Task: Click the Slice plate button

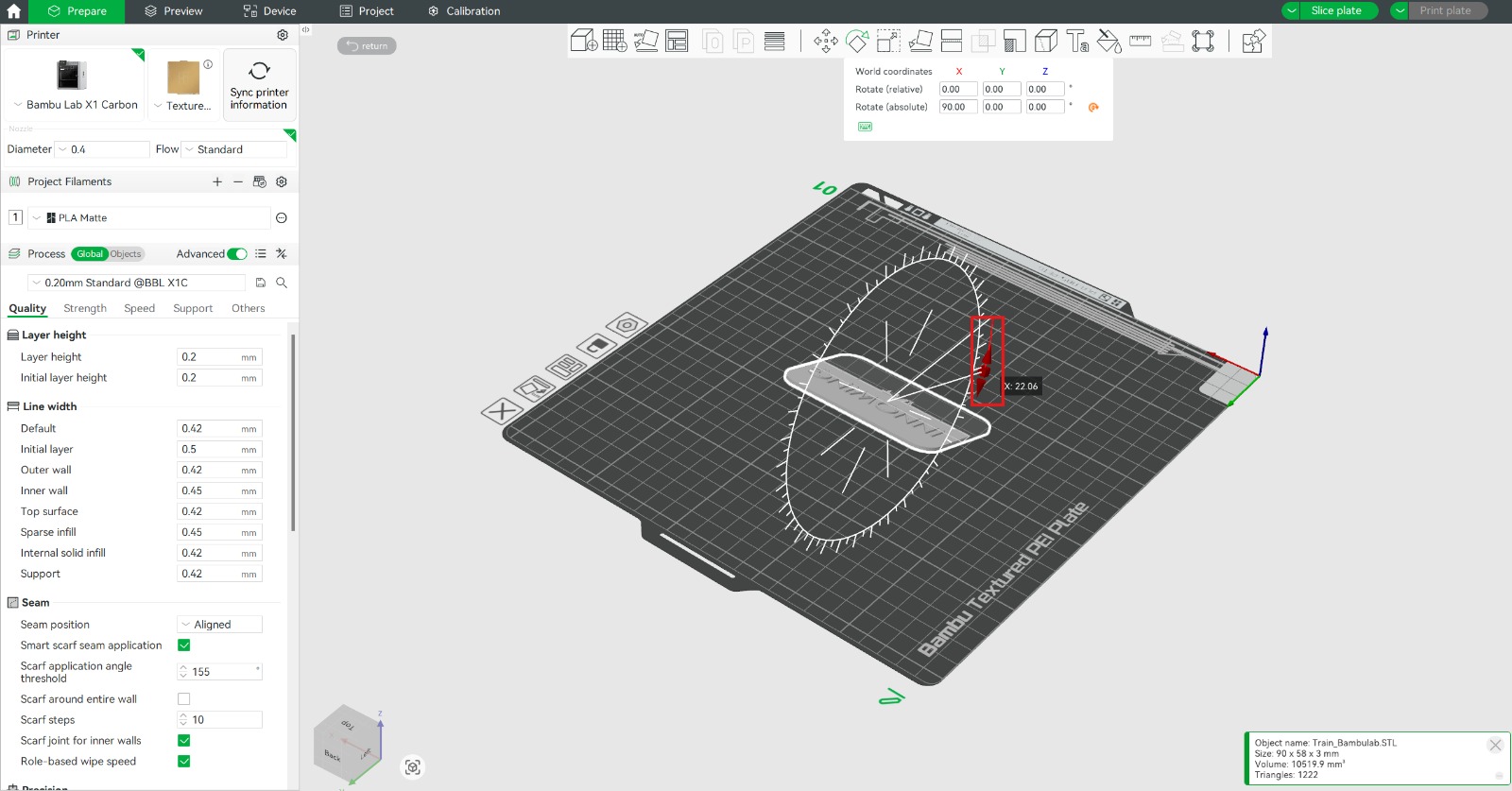Action: click(x=1335, y=11)
